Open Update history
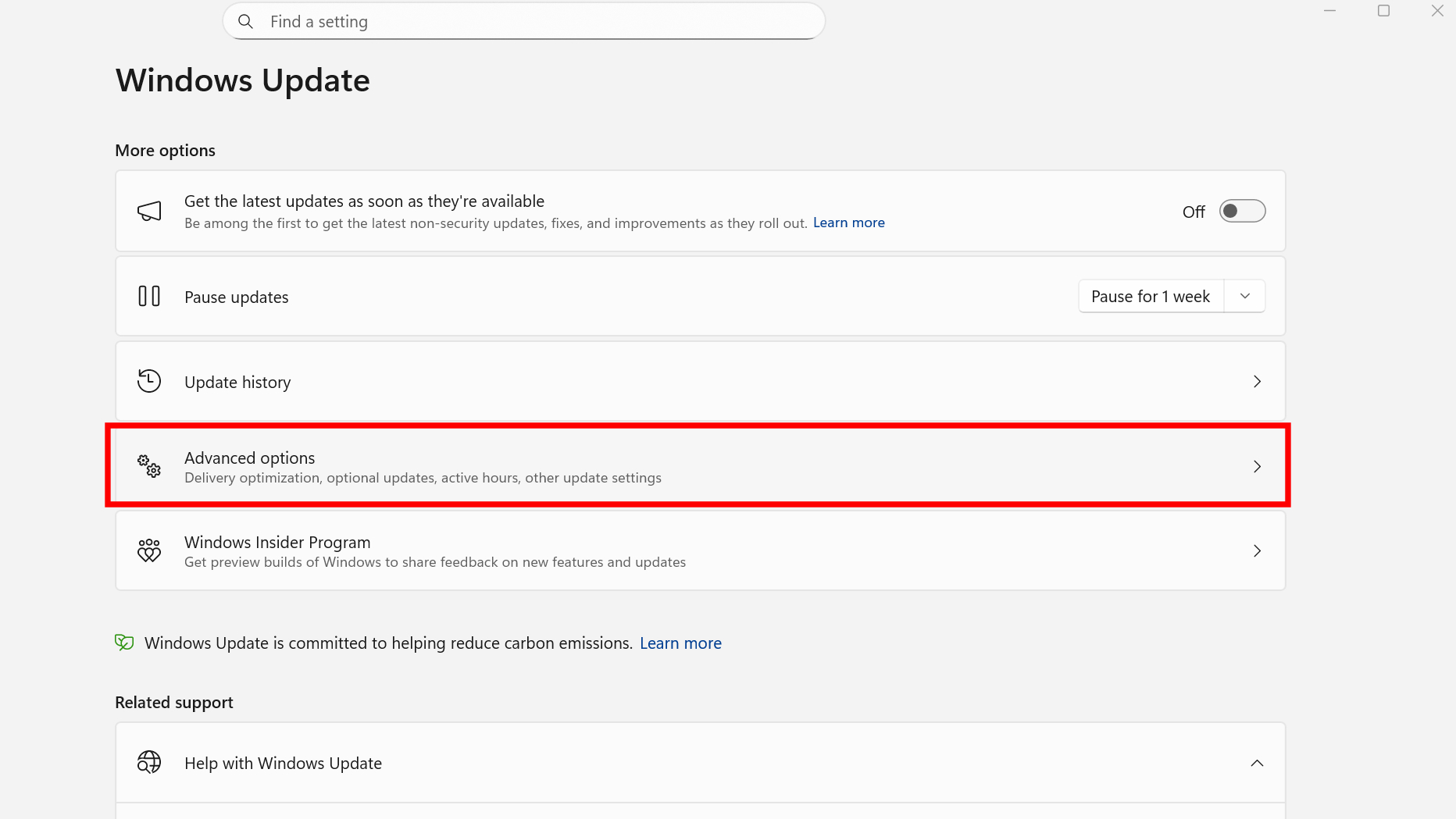Image resolution: width=1456 pixels, height=819 pixels. coord(703,381)
